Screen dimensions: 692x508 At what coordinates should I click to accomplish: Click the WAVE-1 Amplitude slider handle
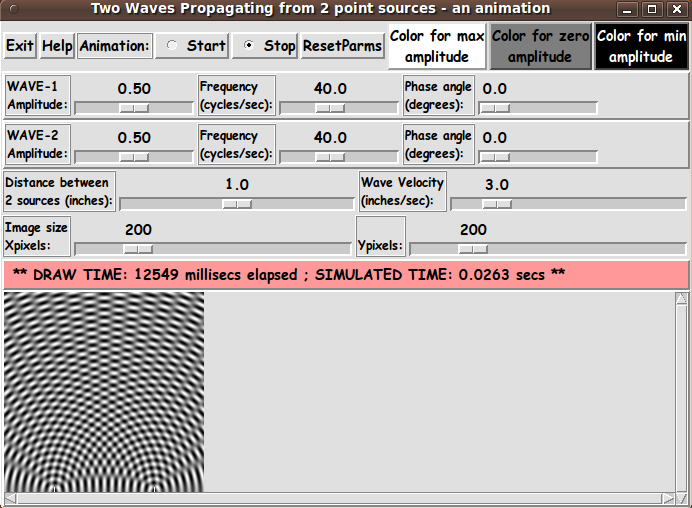pyautogui.click(x=134, y=108)
